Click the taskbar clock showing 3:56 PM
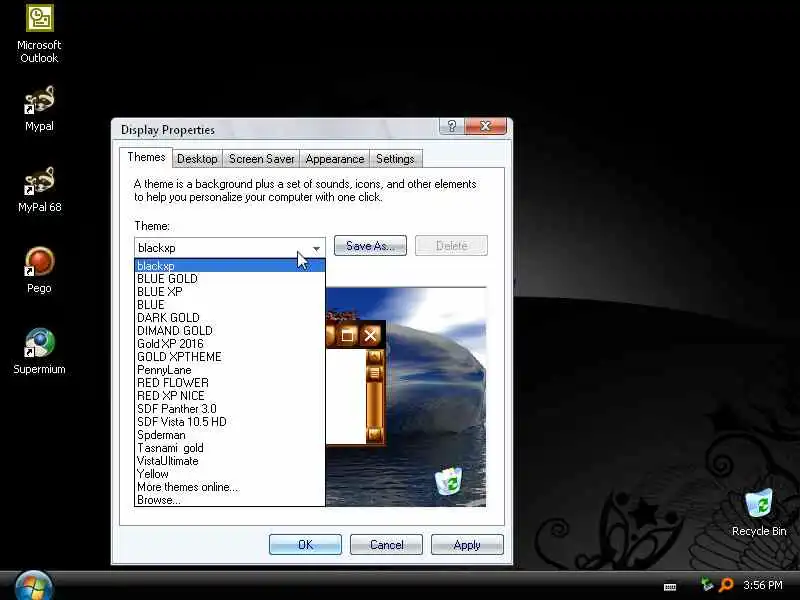This screenshot has width=800, height=600. [x=762, y=585]
